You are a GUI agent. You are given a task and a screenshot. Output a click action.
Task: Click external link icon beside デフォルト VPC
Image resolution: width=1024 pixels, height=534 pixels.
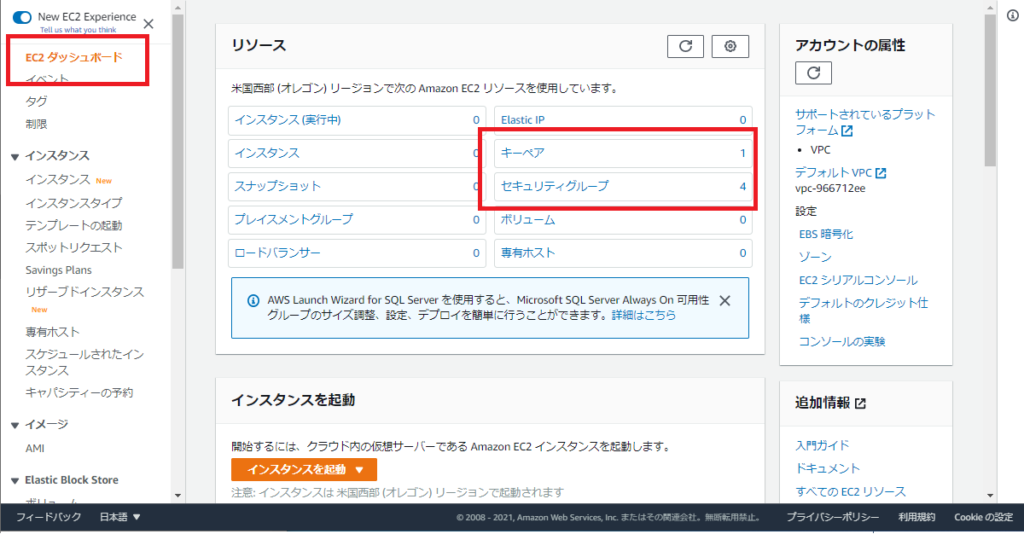pos(881,173)
